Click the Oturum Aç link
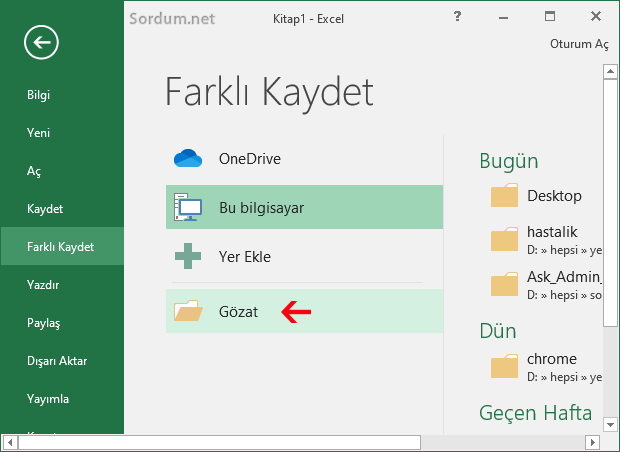 point(579,44)
